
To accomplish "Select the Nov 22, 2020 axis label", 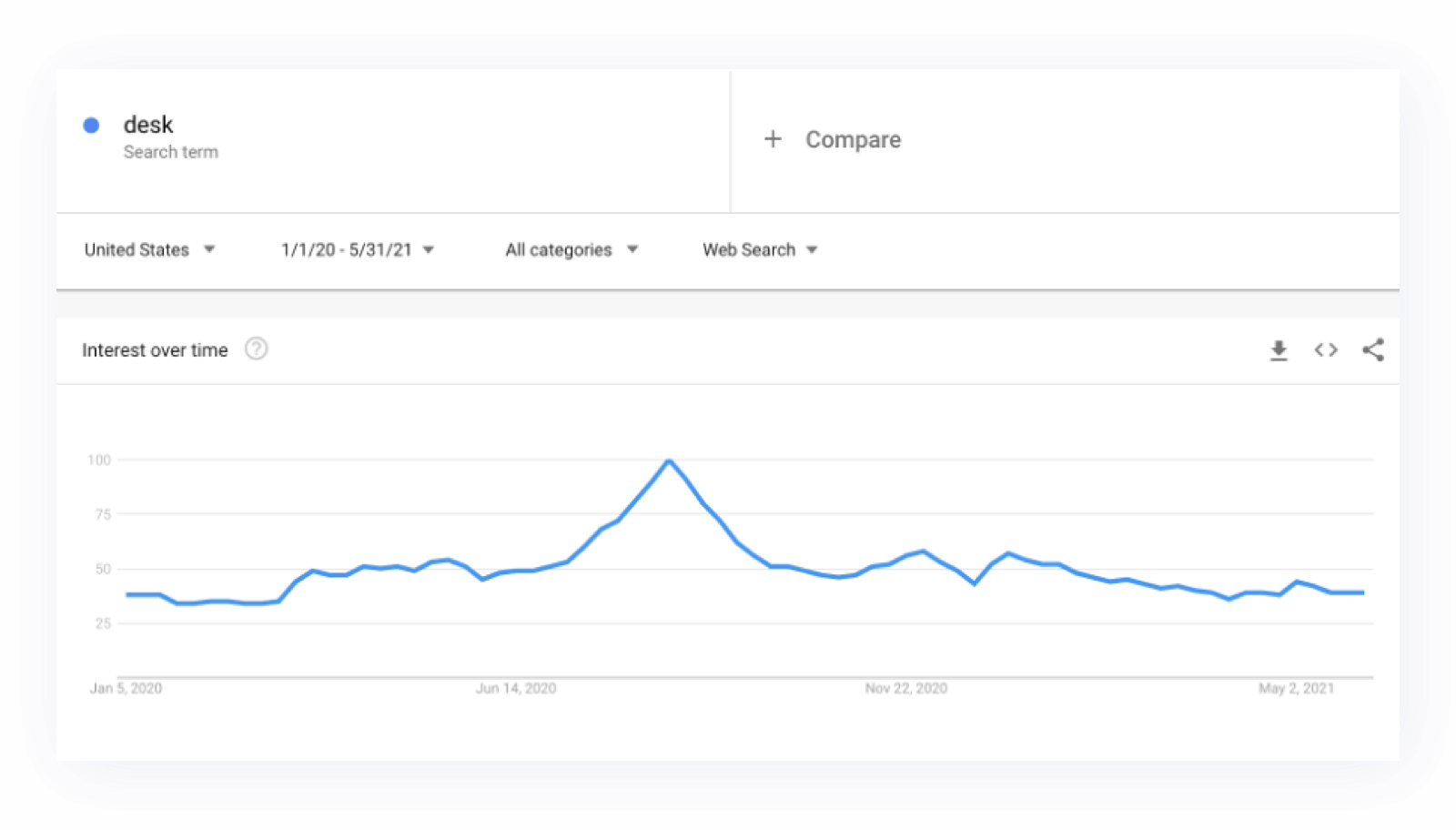I will pos(905,688).
